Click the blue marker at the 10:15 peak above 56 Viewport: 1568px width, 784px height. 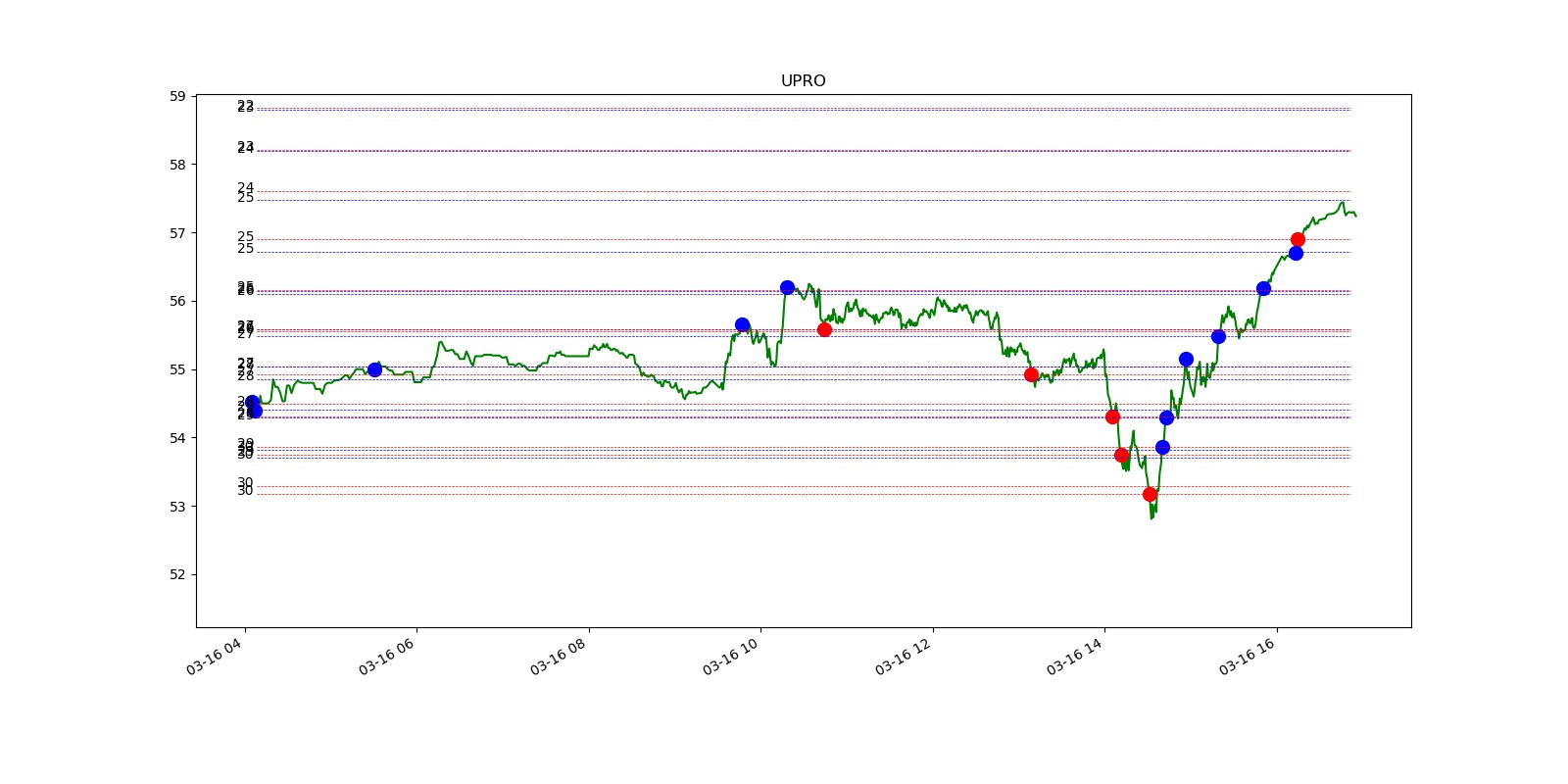pyautogui.click(x=787, y=287)
